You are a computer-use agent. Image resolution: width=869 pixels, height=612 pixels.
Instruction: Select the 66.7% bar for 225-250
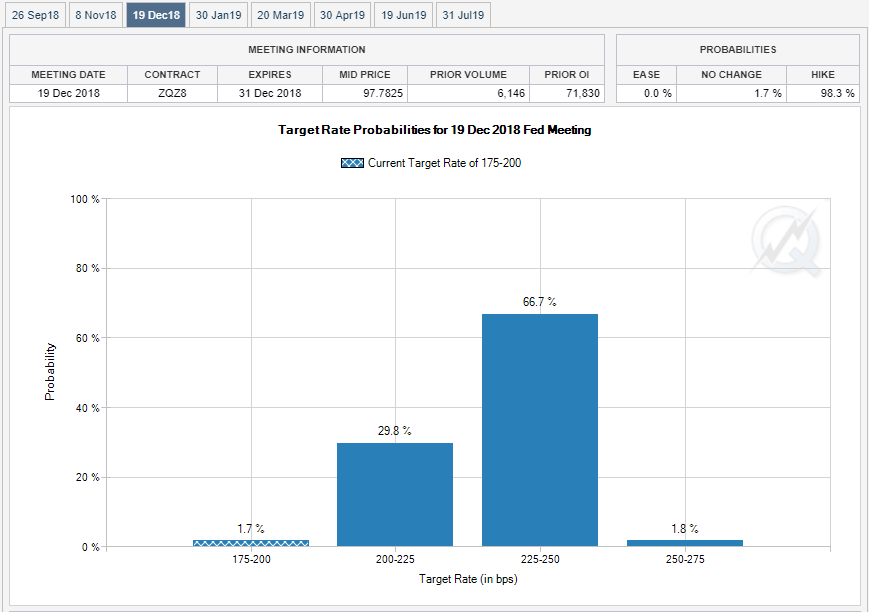540,430
